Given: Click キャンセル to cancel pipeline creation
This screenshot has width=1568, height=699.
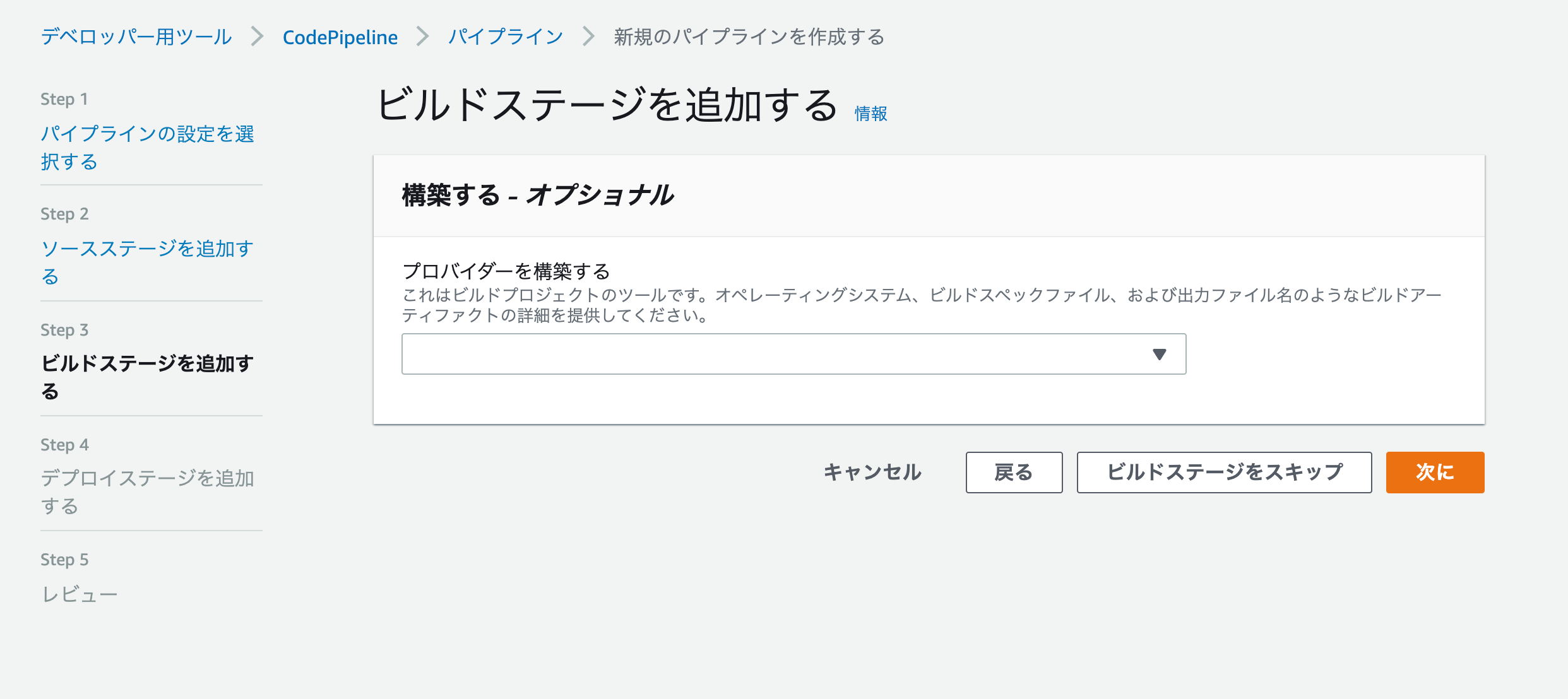Looking at the screenshot, I should pyautogui.click(x=872, y=472).
